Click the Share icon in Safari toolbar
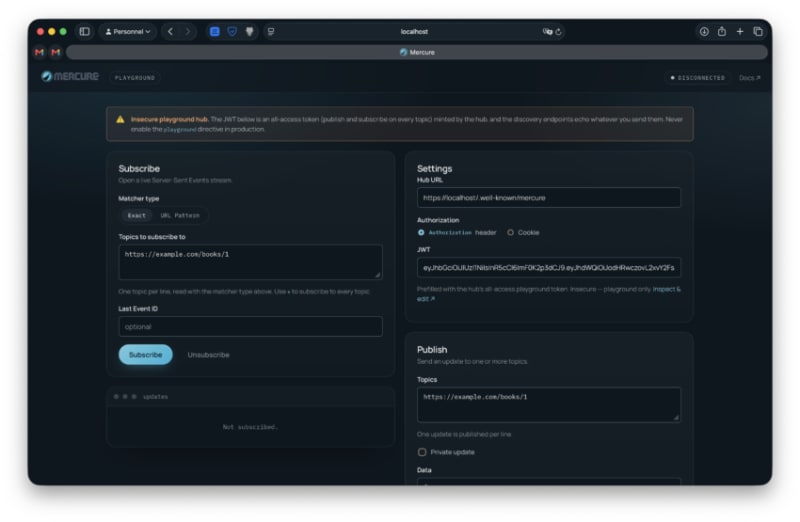The image size is (800, 522). pyautogui.click(x=721, y=32)
